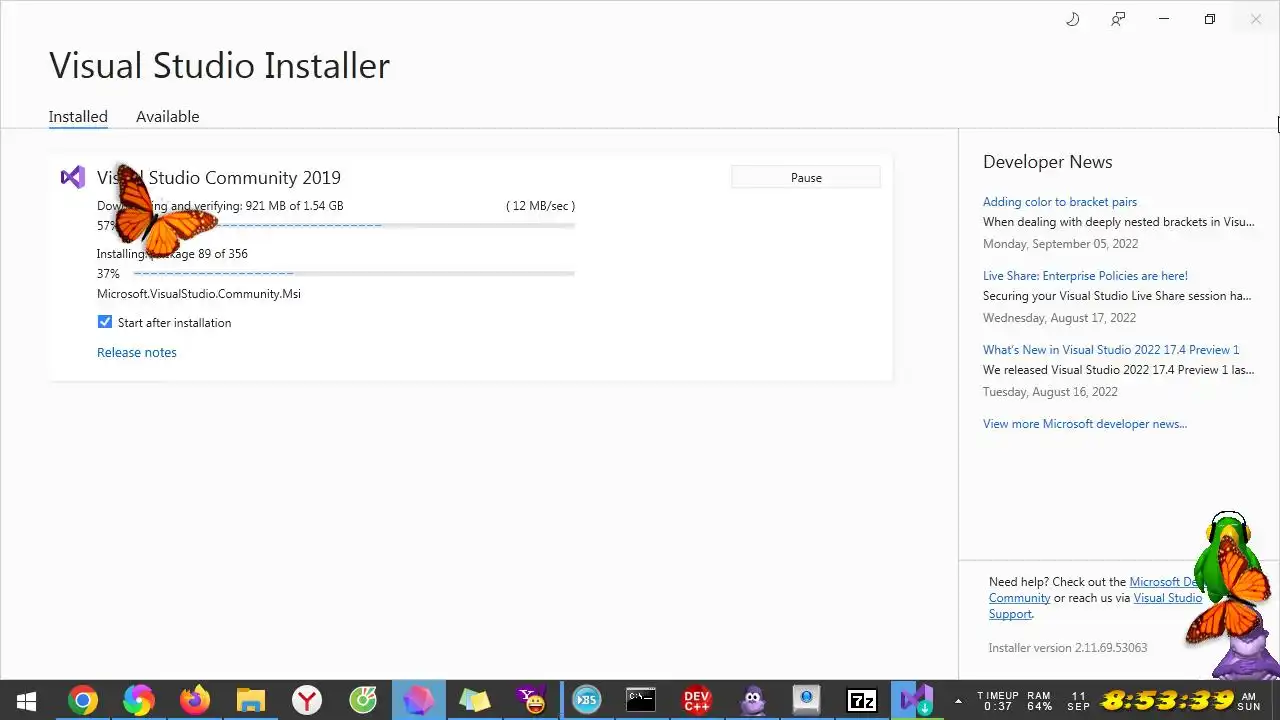Open Live Share Enterprise Policies article
This screenshot has height=720, width=1280.
point(1085,276)
